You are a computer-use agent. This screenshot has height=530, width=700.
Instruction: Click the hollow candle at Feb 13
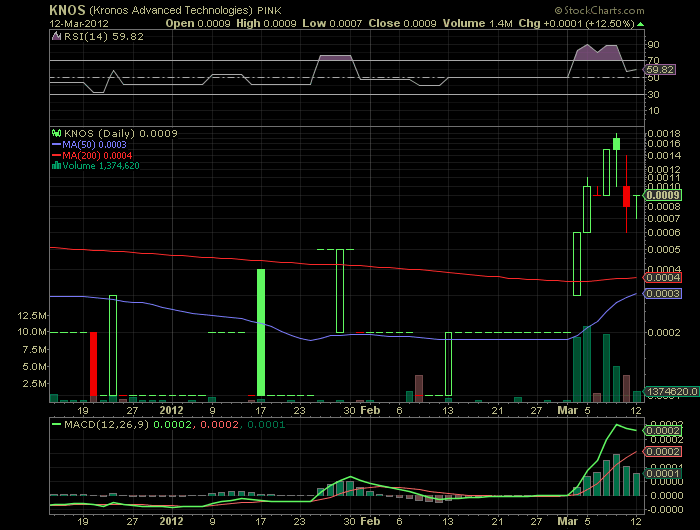click(x=448, y=363)
